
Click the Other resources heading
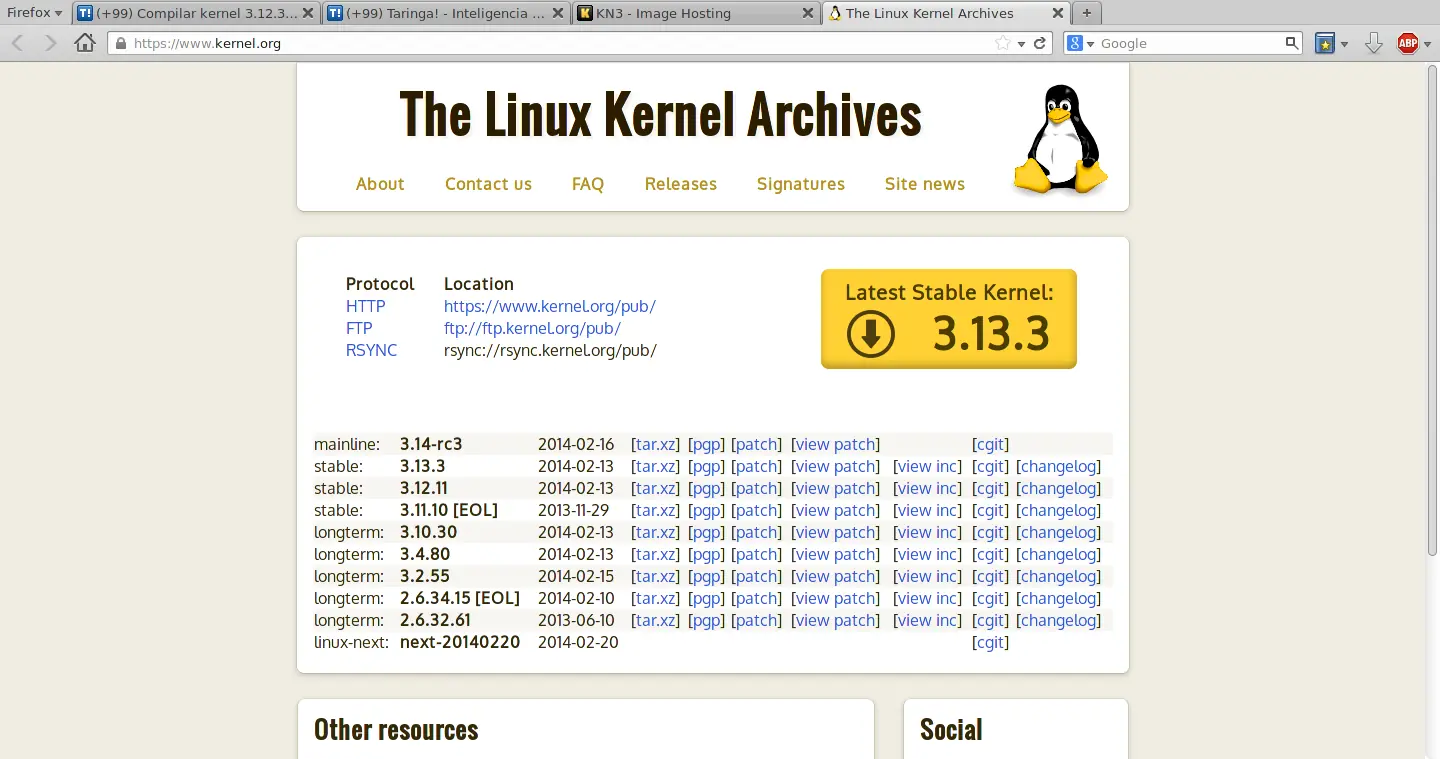click(x=396, y=730)
